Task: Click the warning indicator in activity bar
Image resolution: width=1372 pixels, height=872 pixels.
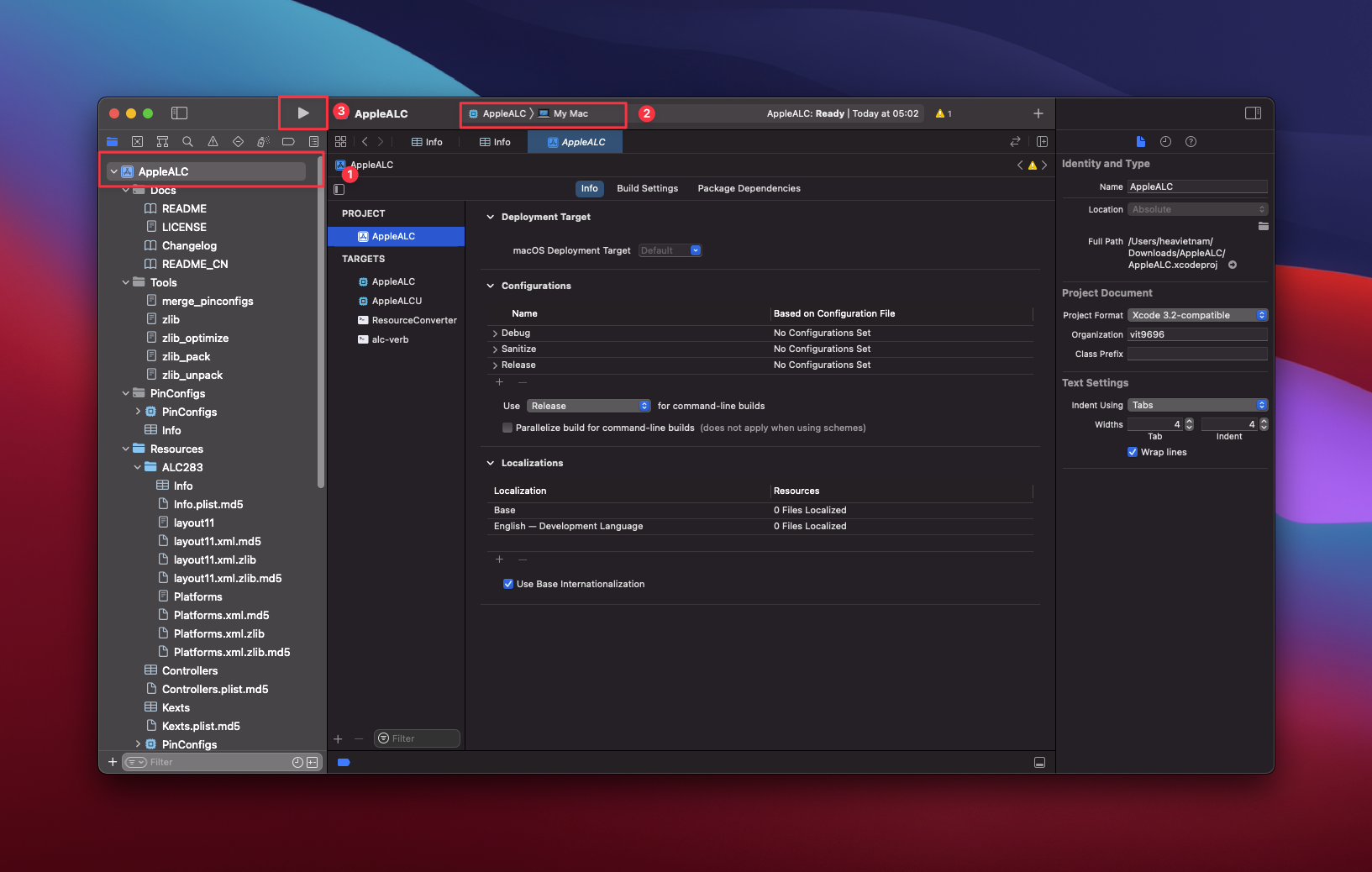Action: (944, 113)
